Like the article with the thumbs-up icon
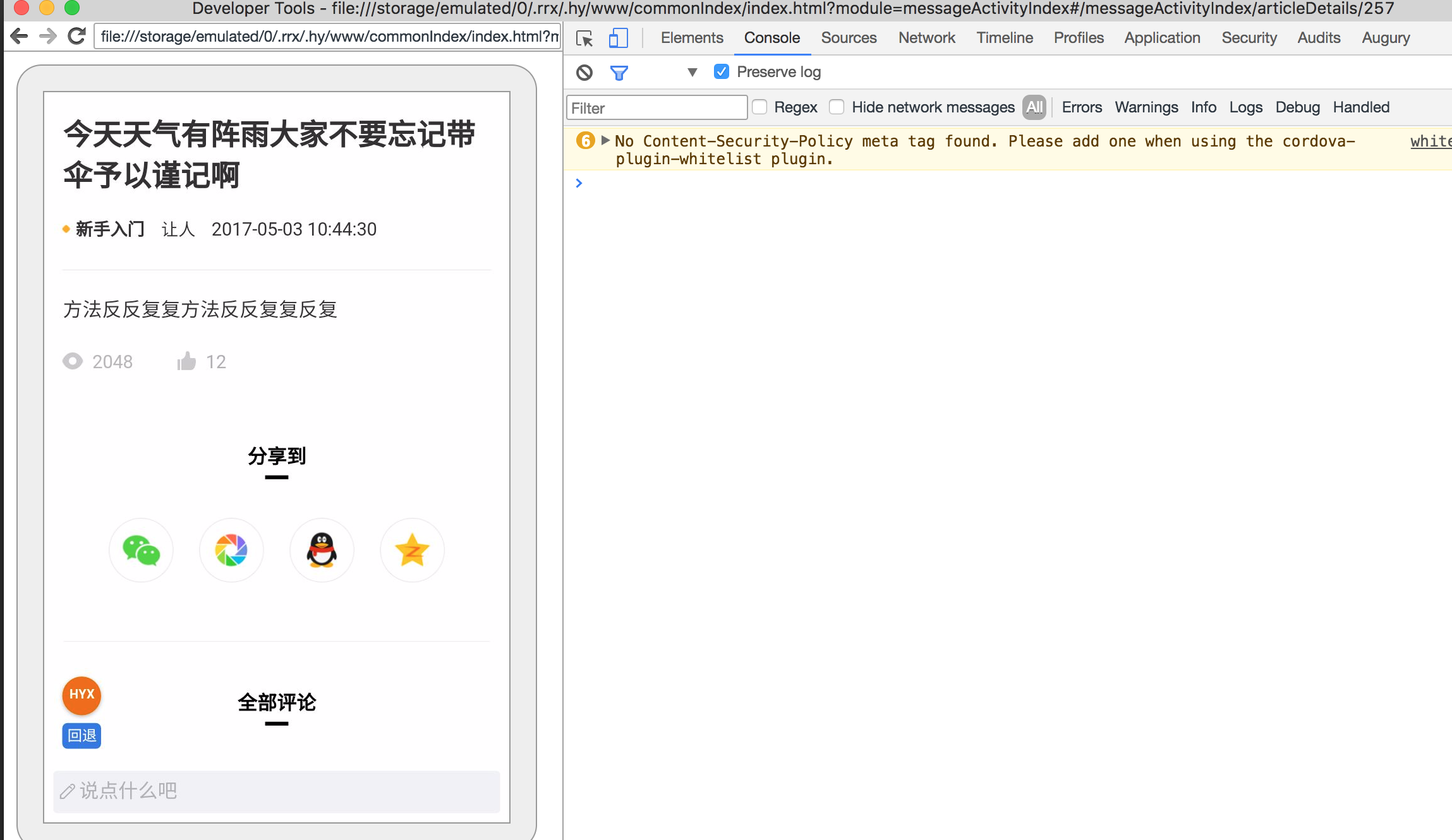The width and height of the screenshot is (1452, 840). (186, 361)
